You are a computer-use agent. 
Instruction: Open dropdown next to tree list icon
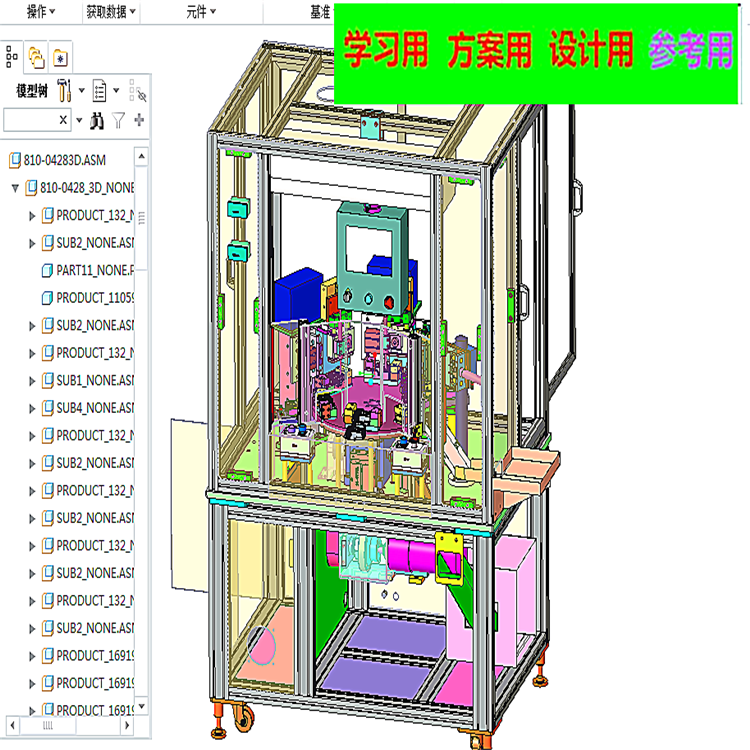pos(116,90)
